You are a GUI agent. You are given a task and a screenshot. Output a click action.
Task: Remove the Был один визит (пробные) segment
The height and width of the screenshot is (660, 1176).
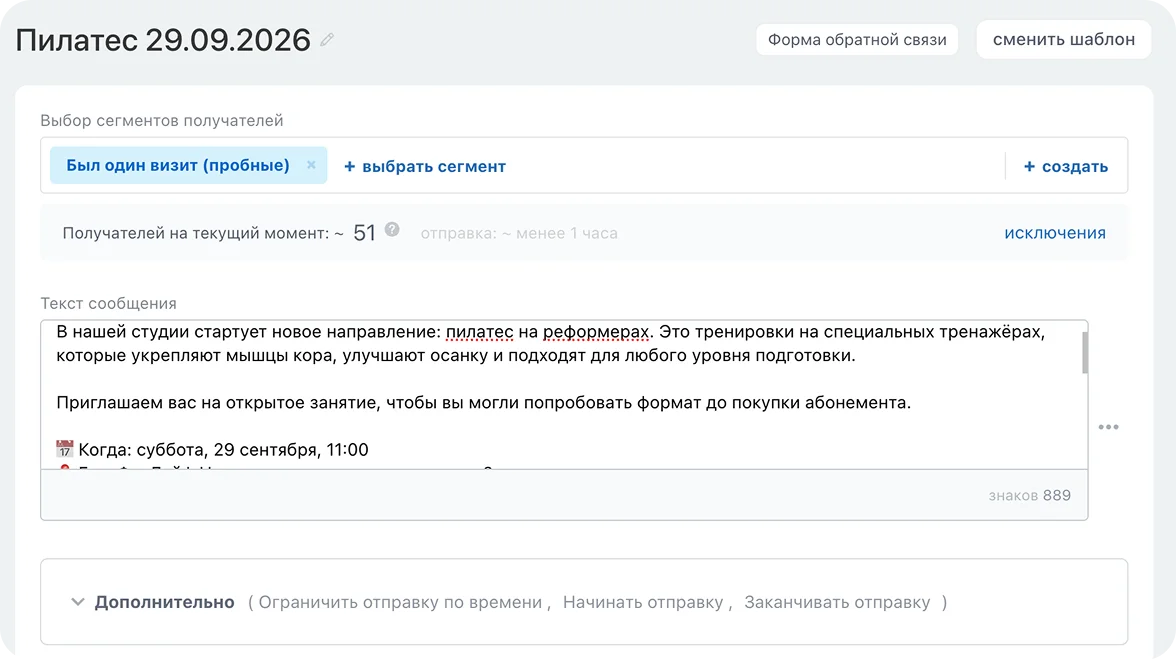coord(311,165)
